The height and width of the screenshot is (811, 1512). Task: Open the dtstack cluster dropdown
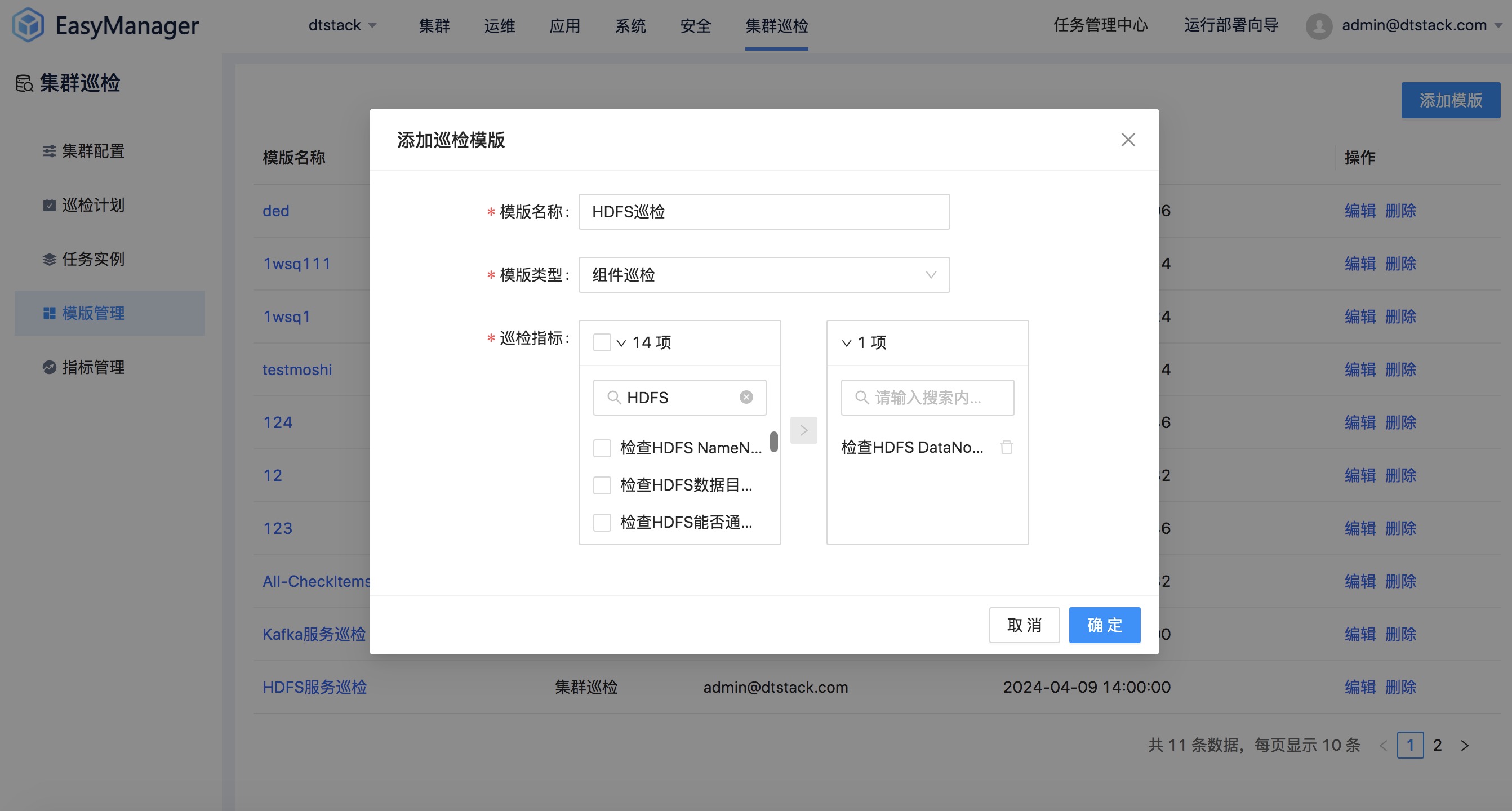(342, 25)
